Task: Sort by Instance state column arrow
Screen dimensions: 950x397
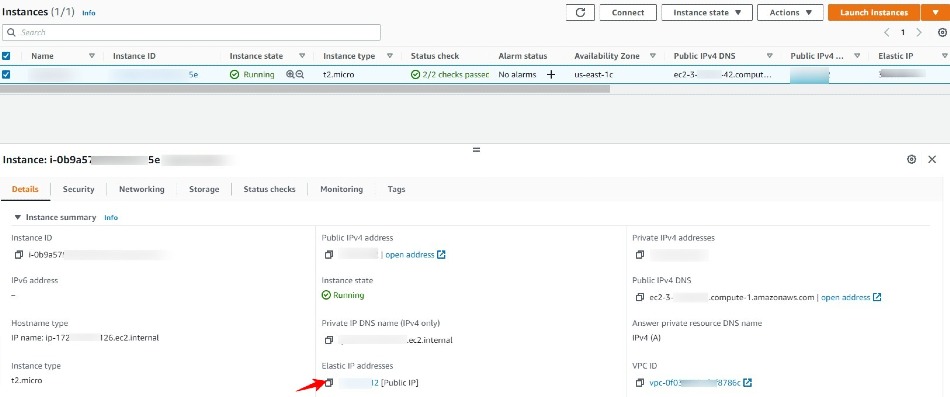Action: (302, 56)
